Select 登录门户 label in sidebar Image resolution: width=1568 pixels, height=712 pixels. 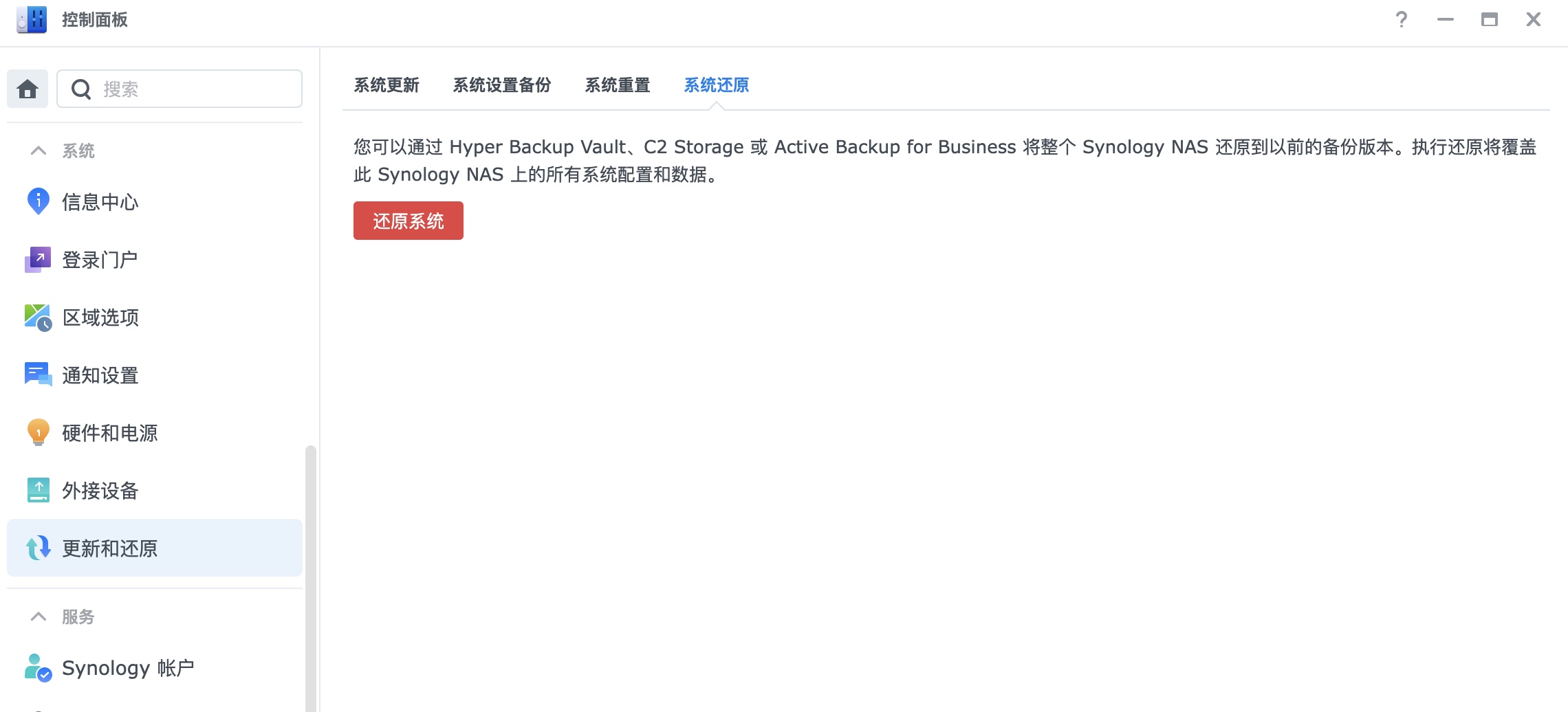tap(100, 260)
